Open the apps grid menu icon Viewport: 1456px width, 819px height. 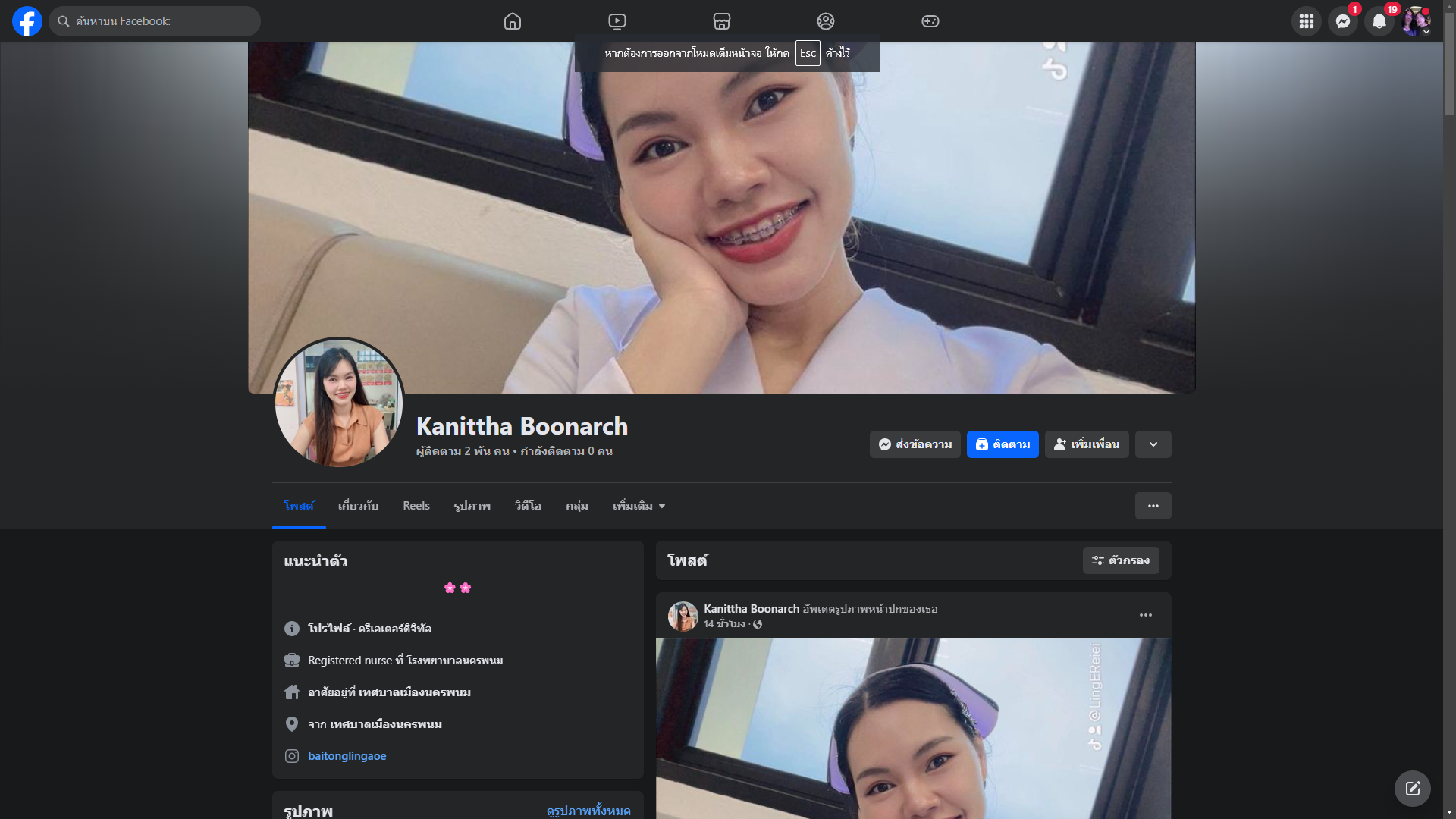(x=1307, y=21)
